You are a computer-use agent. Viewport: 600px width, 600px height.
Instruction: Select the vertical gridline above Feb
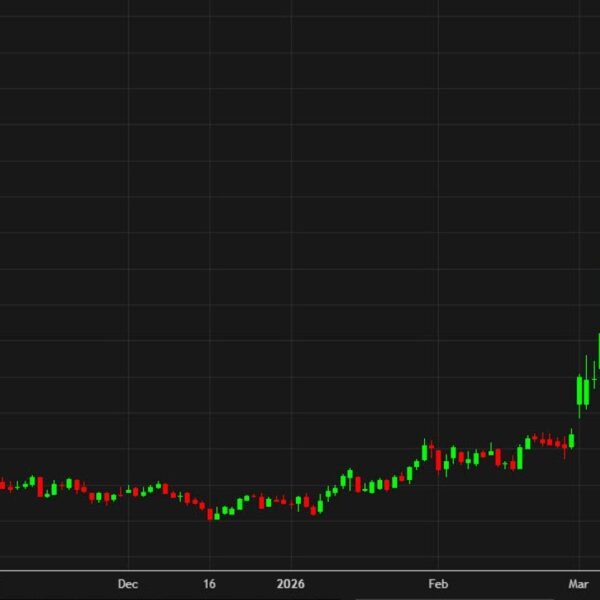click(436, 250)
